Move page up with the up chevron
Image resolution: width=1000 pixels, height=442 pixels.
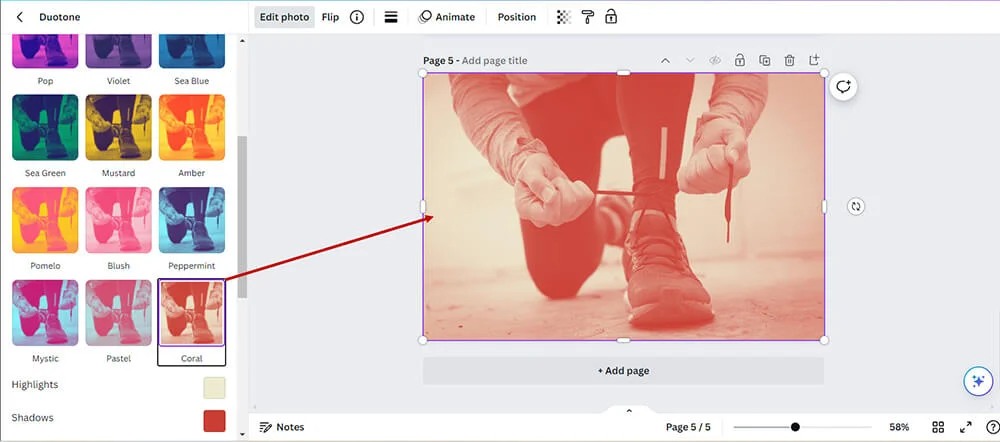tap(665, 61)
